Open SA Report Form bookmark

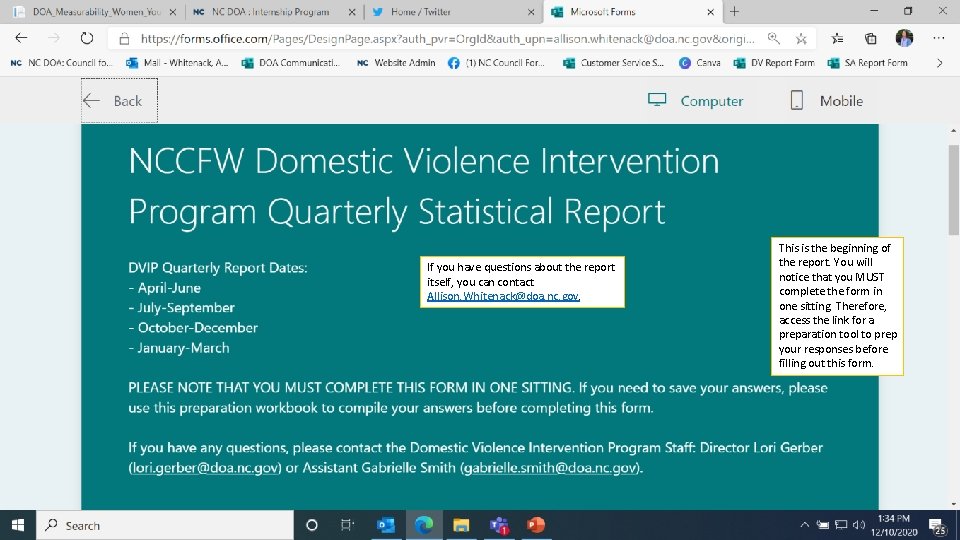(x=868, y=62)
